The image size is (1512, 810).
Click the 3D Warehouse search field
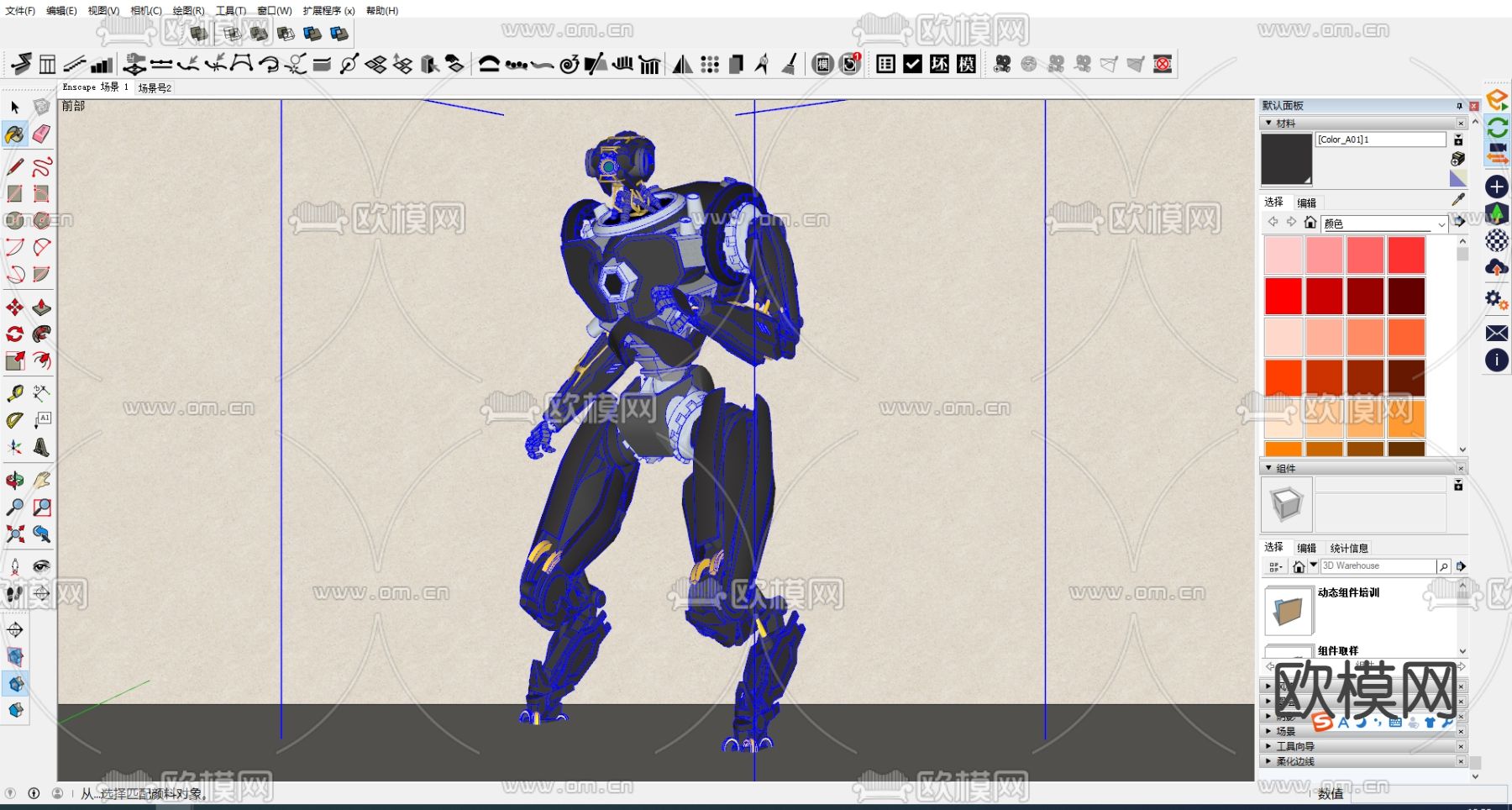[1378, 566]
